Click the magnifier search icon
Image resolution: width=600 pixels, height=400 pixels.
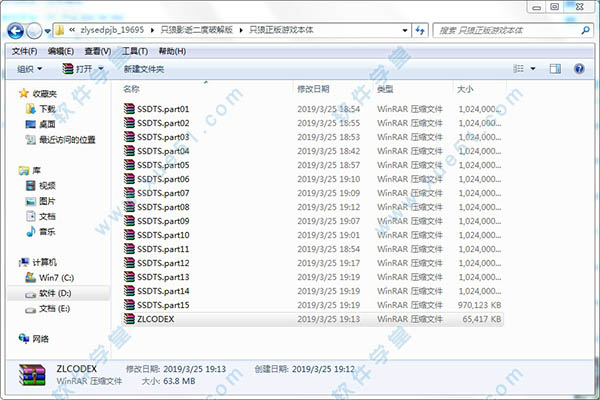[x=585, y=30]
